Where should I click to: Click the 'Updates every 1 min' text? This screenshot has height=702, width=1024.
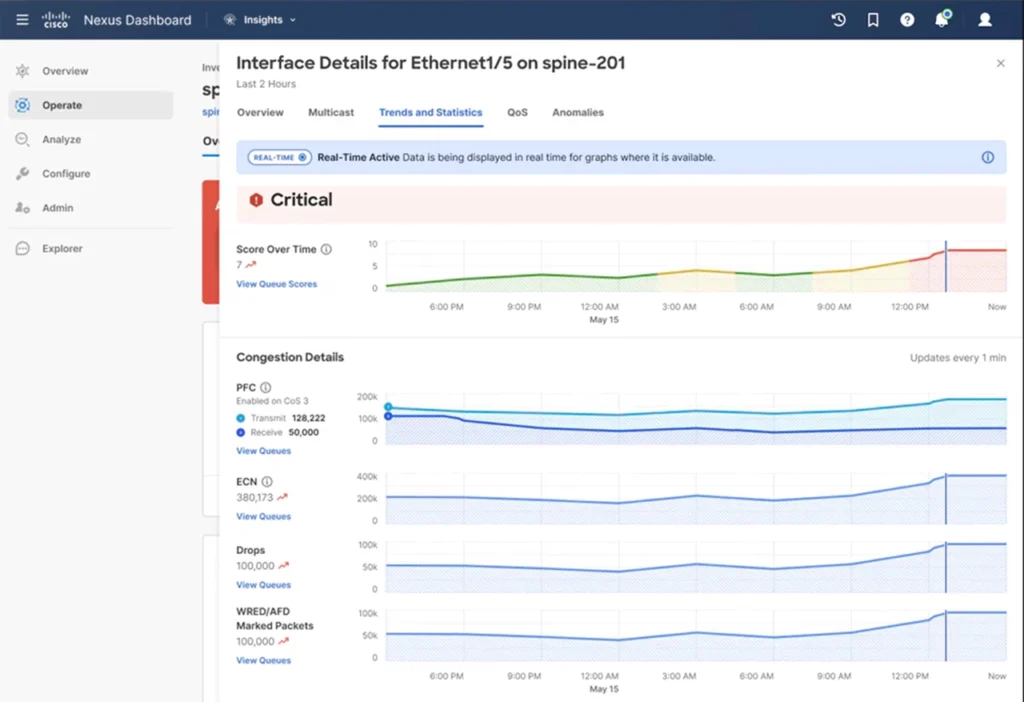coord(958,358)
